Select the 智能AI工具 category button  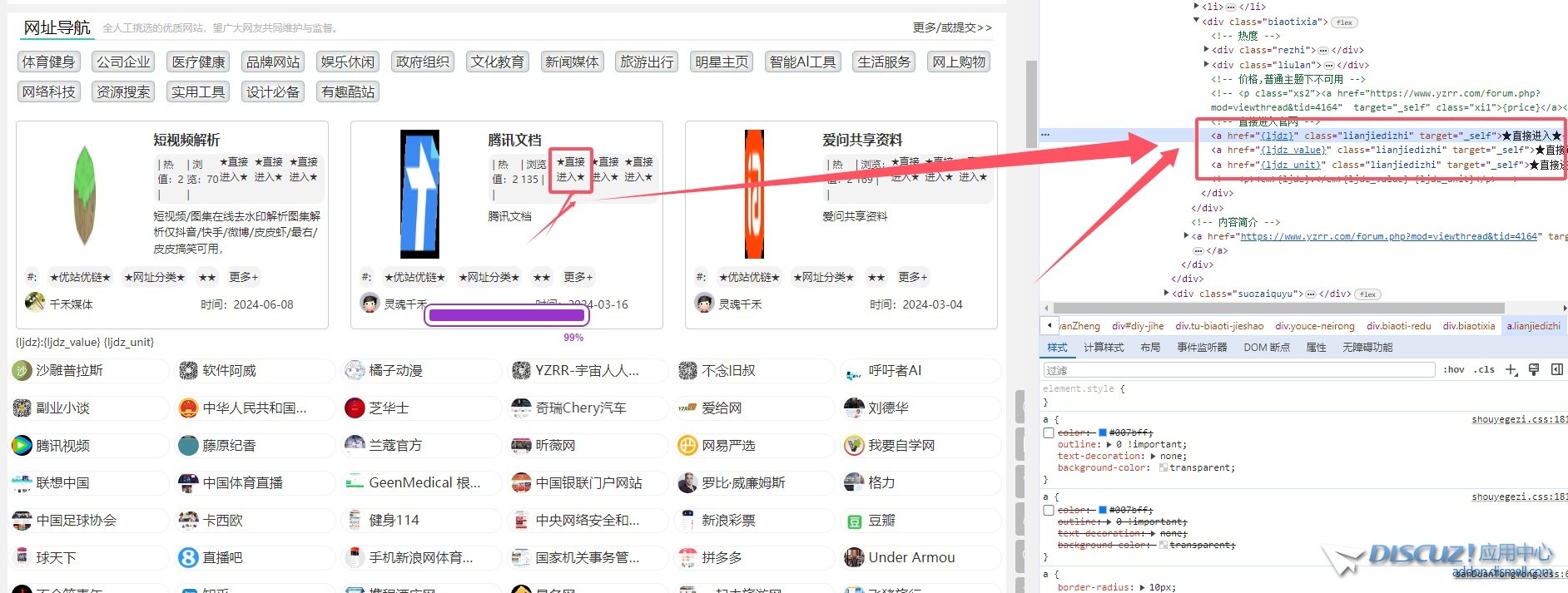[x=802, y=62]
